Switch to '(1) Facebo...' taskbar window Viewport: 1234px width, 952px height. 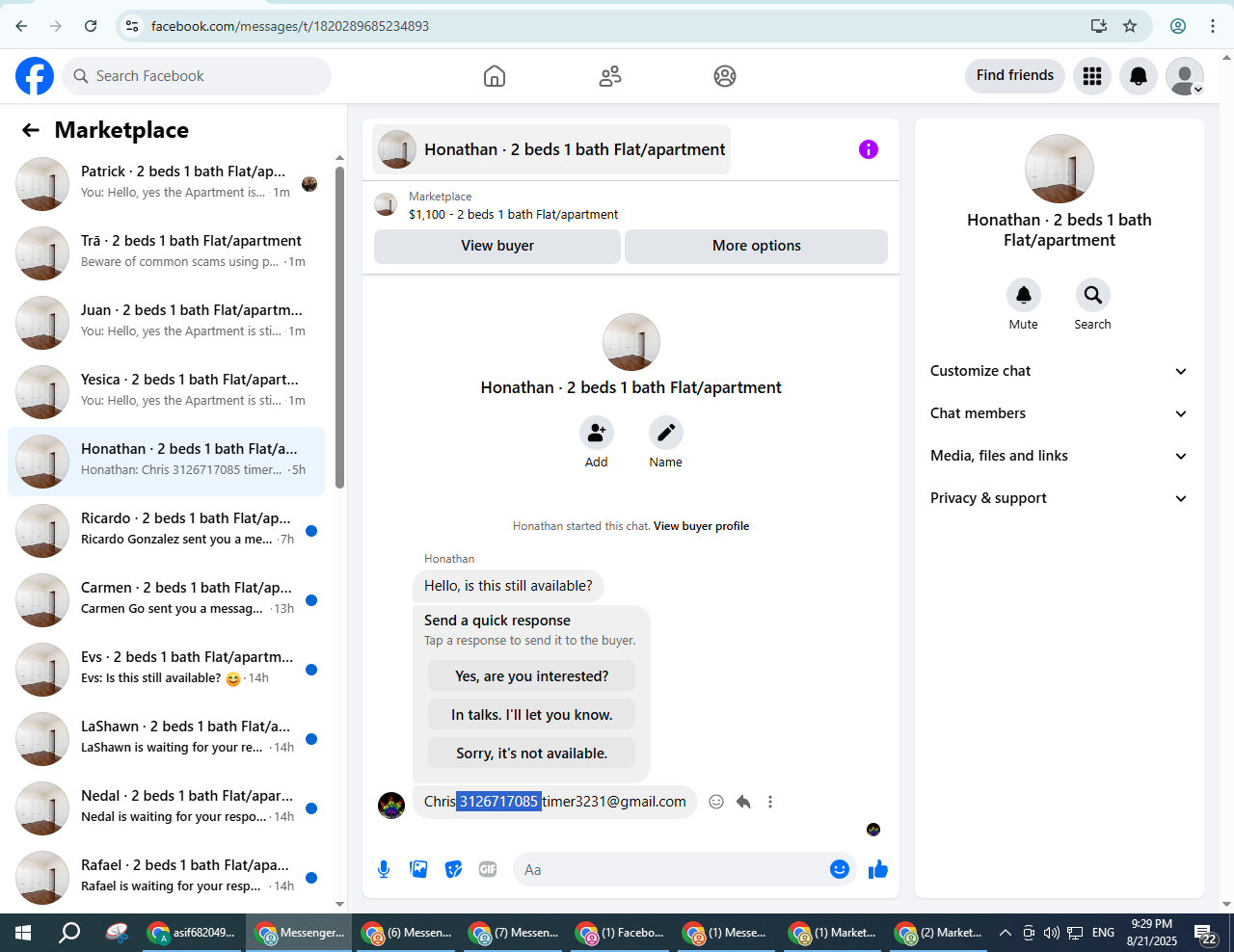tap(620, 933)
